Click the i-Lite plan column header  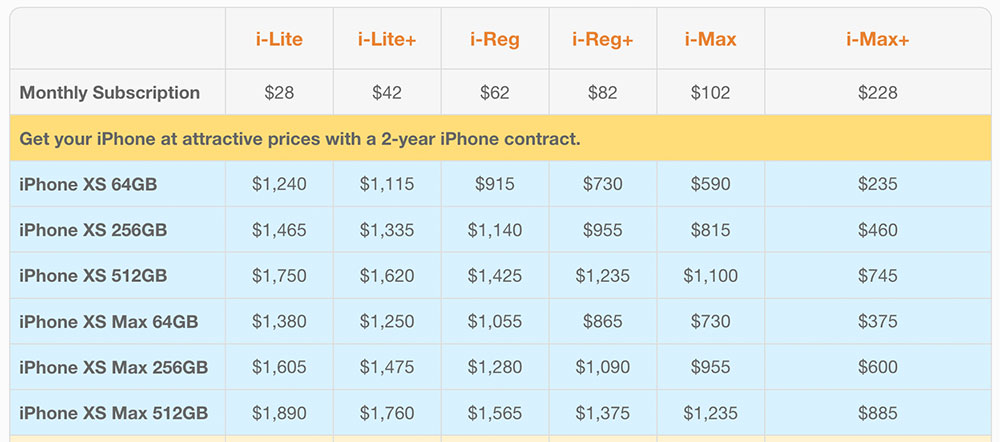279,40
